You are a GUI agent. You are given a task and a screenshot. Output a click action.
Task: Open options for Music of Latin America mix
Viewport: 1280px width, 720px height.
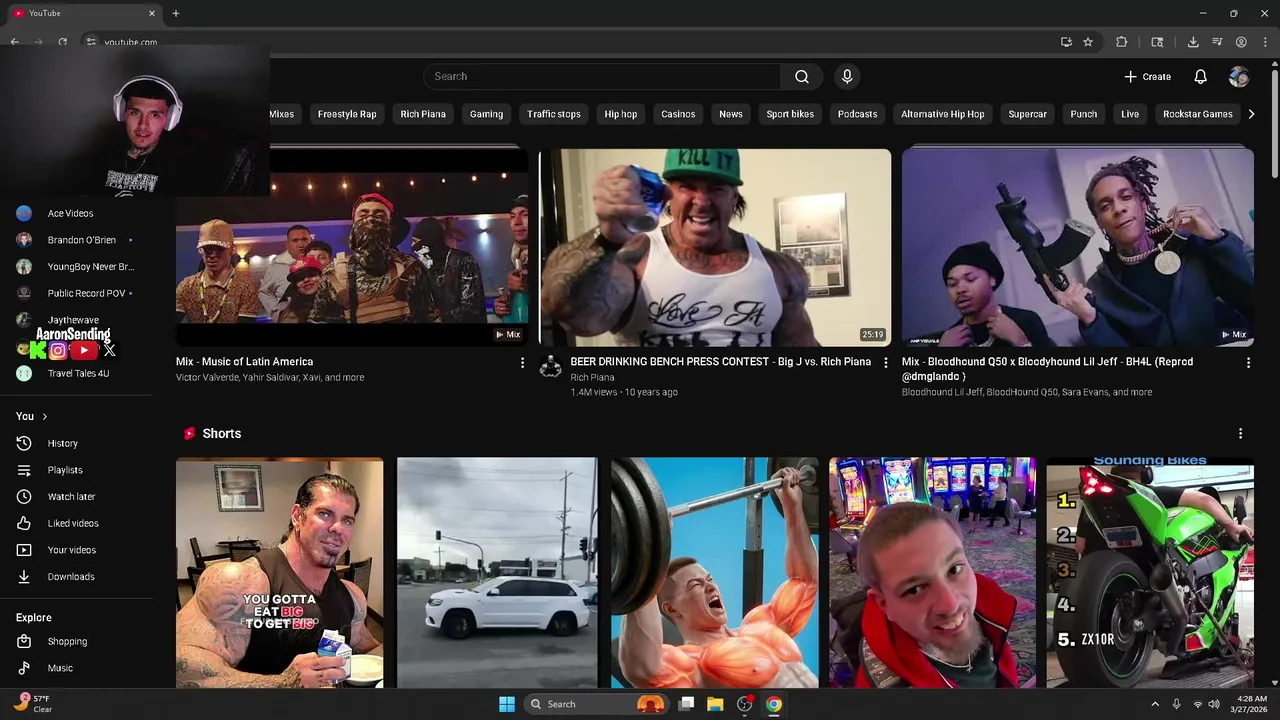pos(522,363)
